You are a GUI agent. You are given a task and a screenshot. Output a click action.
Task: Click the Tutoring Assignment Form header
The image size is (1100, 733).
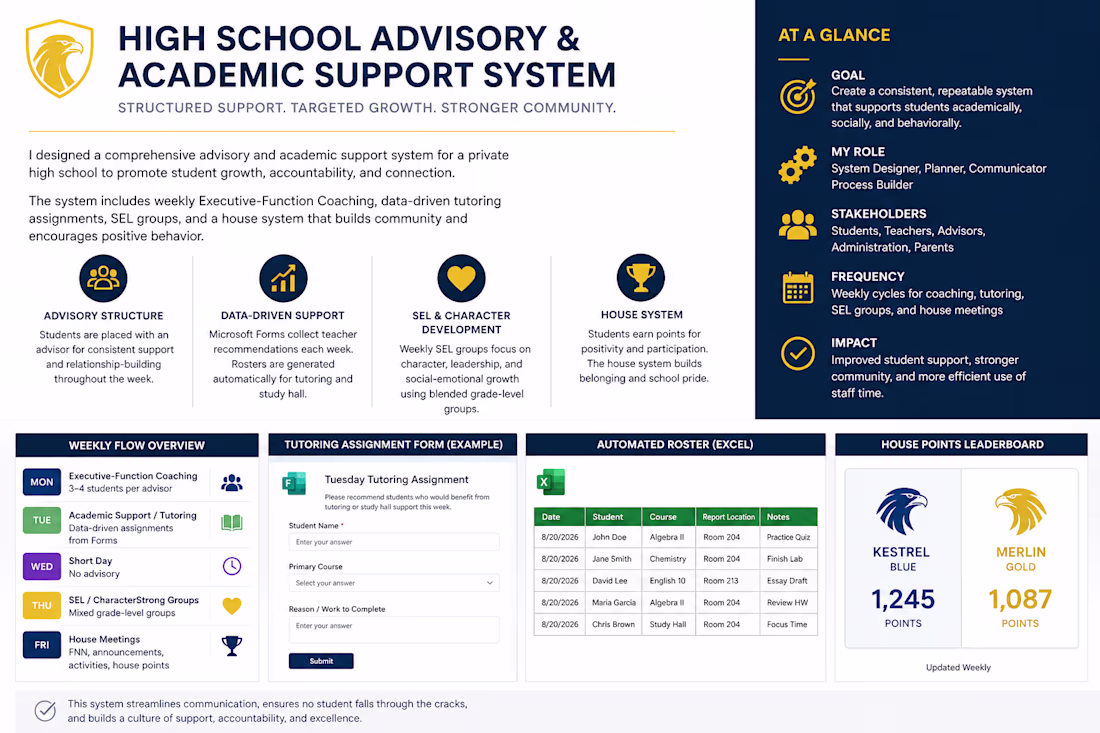coord(393,445)
